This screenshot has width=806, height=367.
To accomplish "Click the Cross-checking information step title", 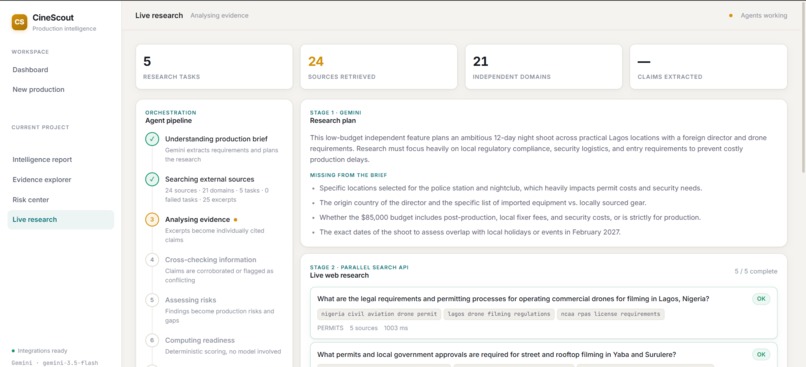I will click(x=210, y=260).
